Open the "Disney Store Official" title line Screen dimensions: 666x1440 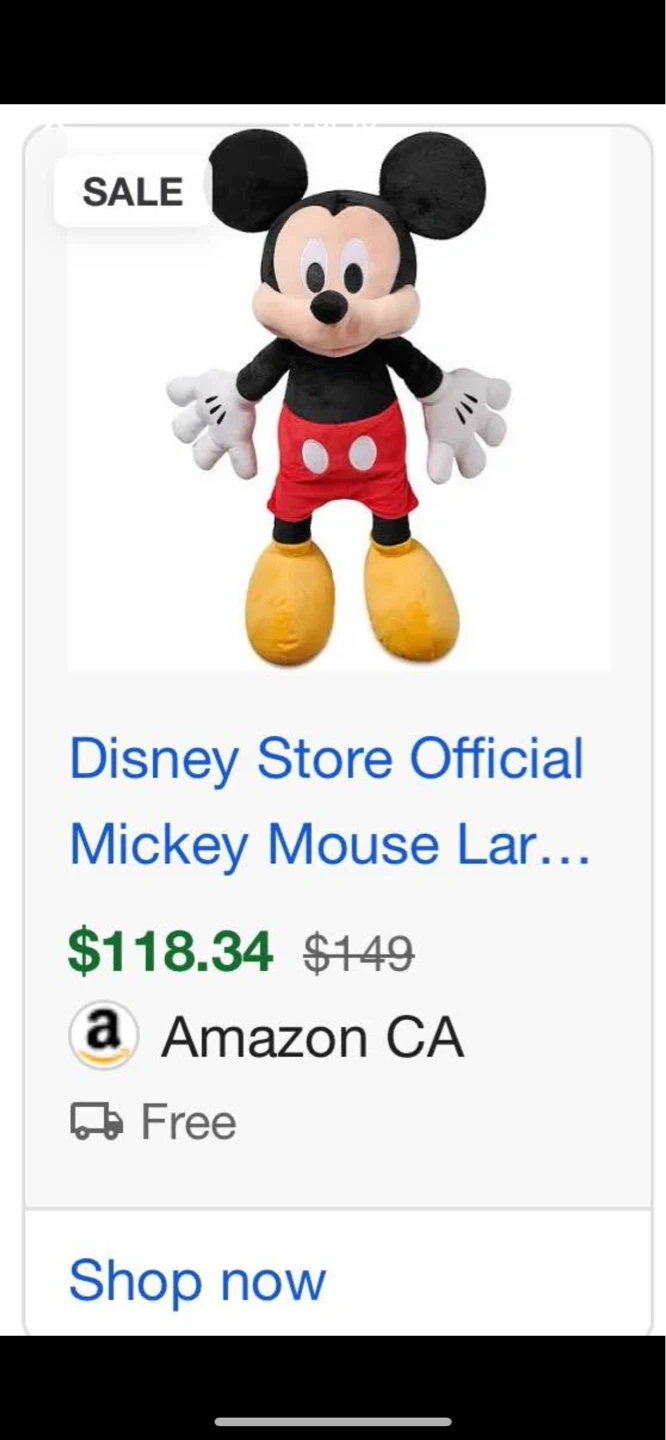(x=326, y=758)
